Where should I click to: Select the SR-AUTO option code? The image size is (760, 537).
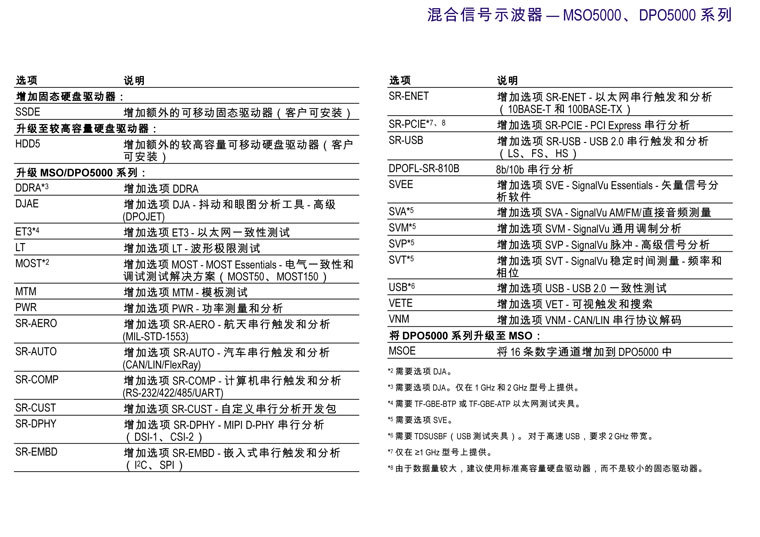tap(36, 351)
